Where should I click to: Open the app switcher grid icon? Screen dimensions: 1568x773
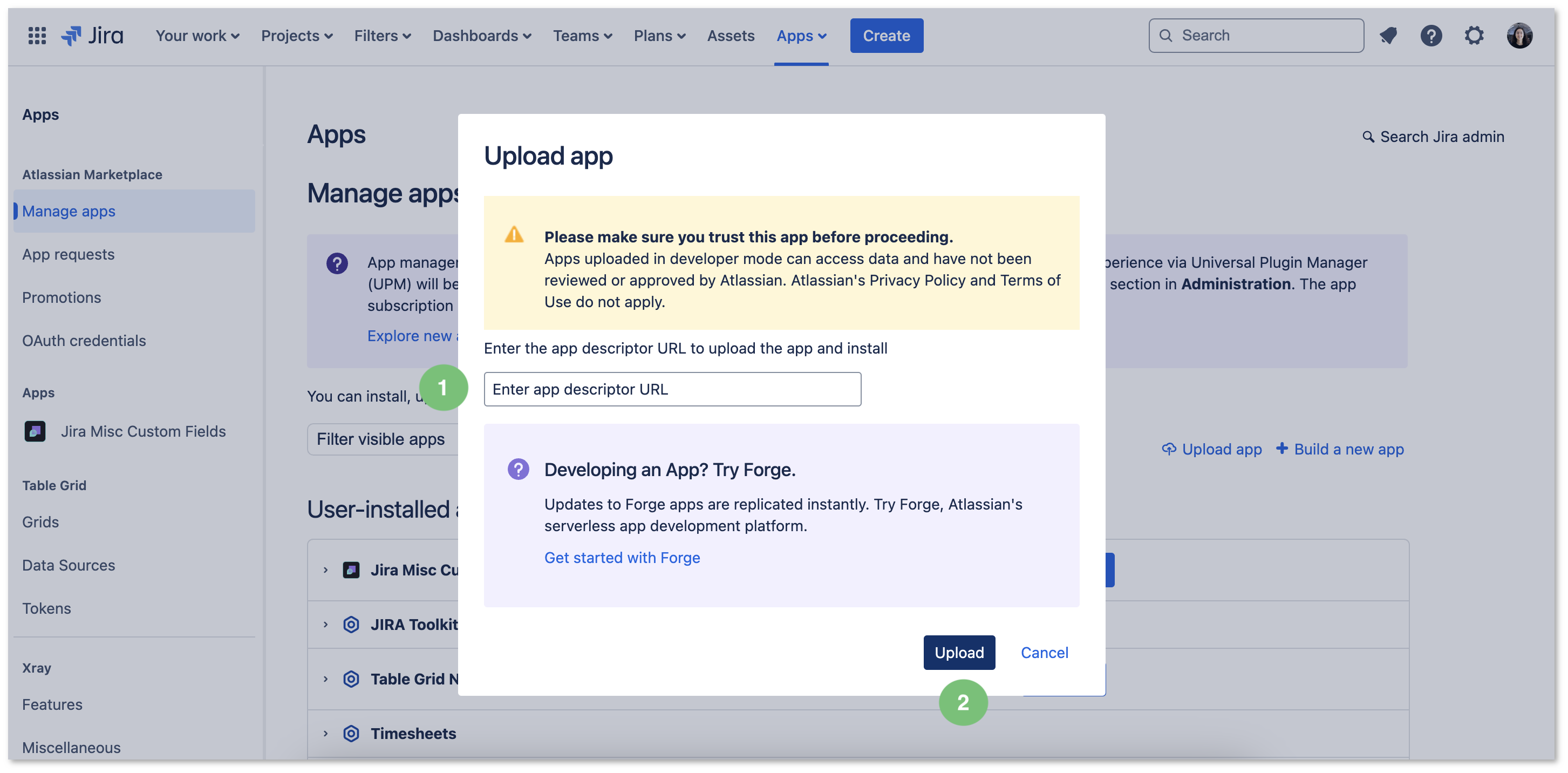click(x=37, y=35)
